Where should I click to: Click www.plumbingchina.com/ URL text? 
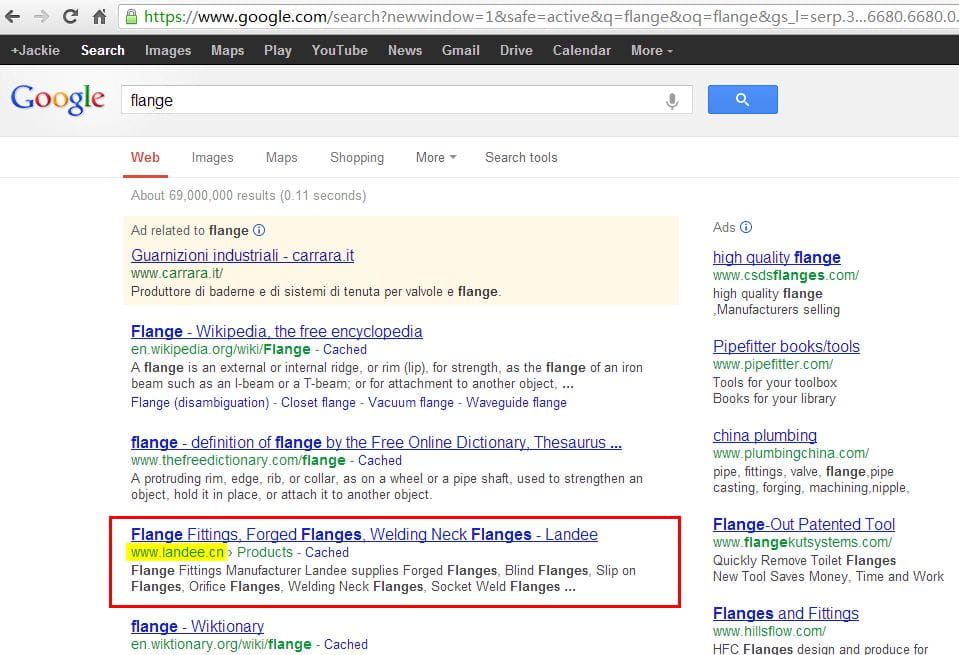[791, 453]
